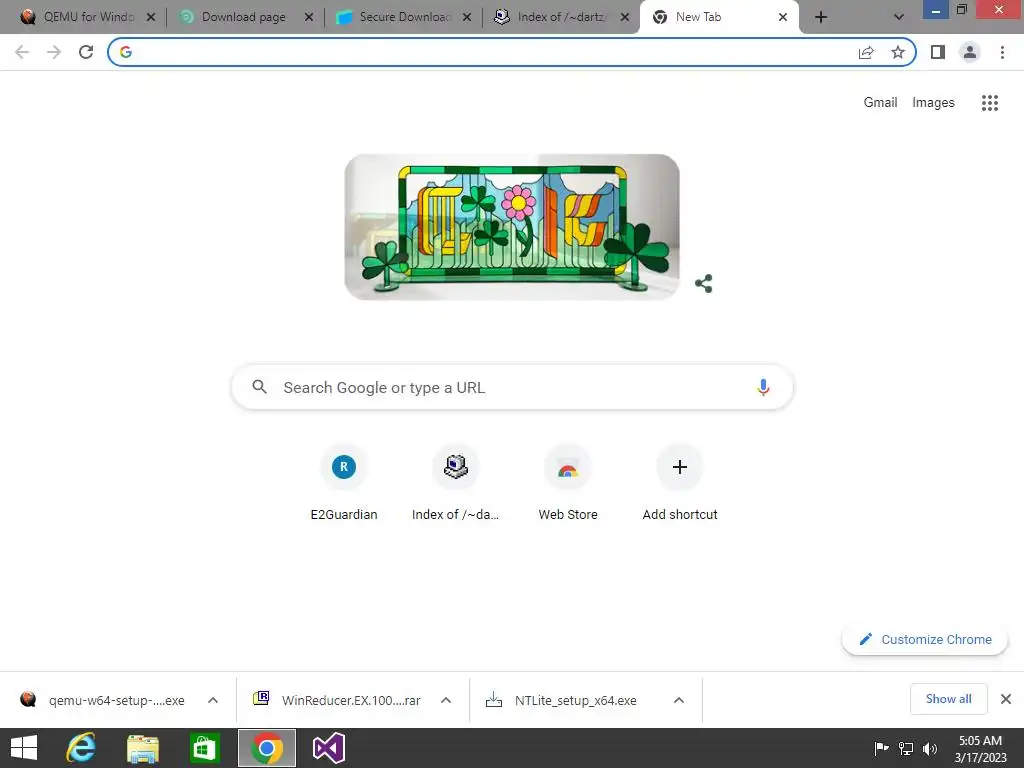
Task: Switch to the Index of /~dartz tab
Action: pyautogui.click(x=562, y=17)
